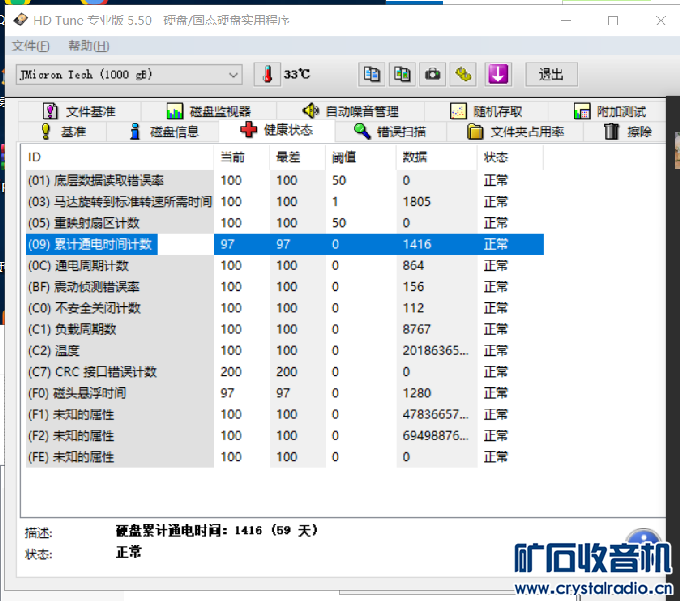Select the (C7) CRC 接口错误计数 row

pyautogui.click(x=284, y=372)
